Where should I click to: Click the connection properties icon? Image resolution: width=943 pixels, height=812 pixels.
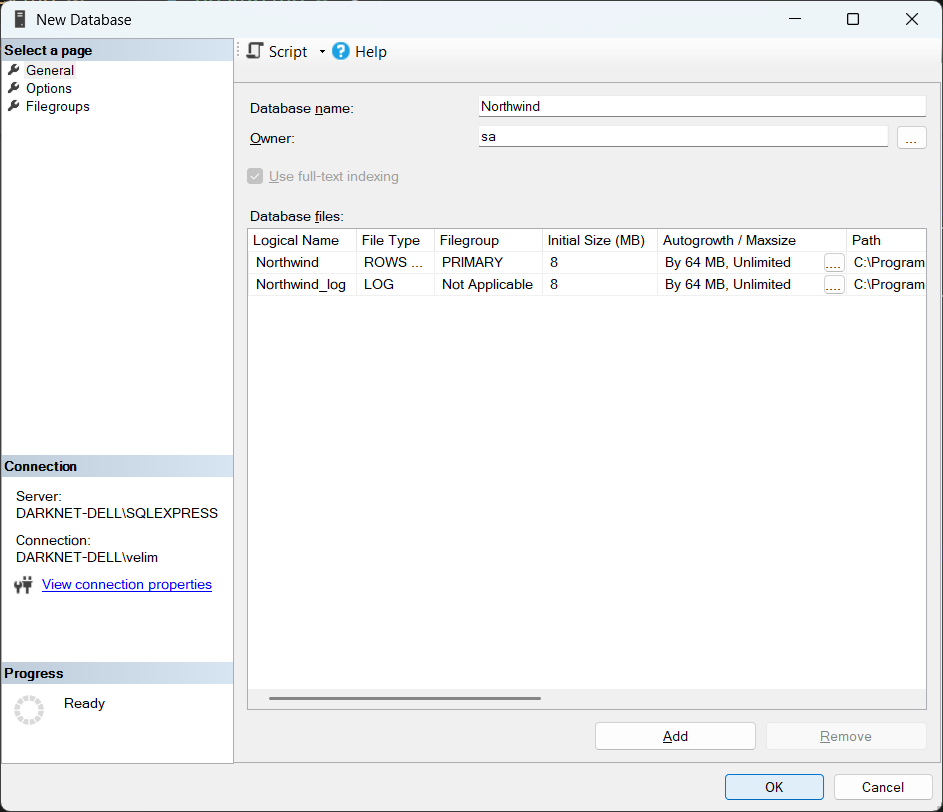click(x=24, y=585)
